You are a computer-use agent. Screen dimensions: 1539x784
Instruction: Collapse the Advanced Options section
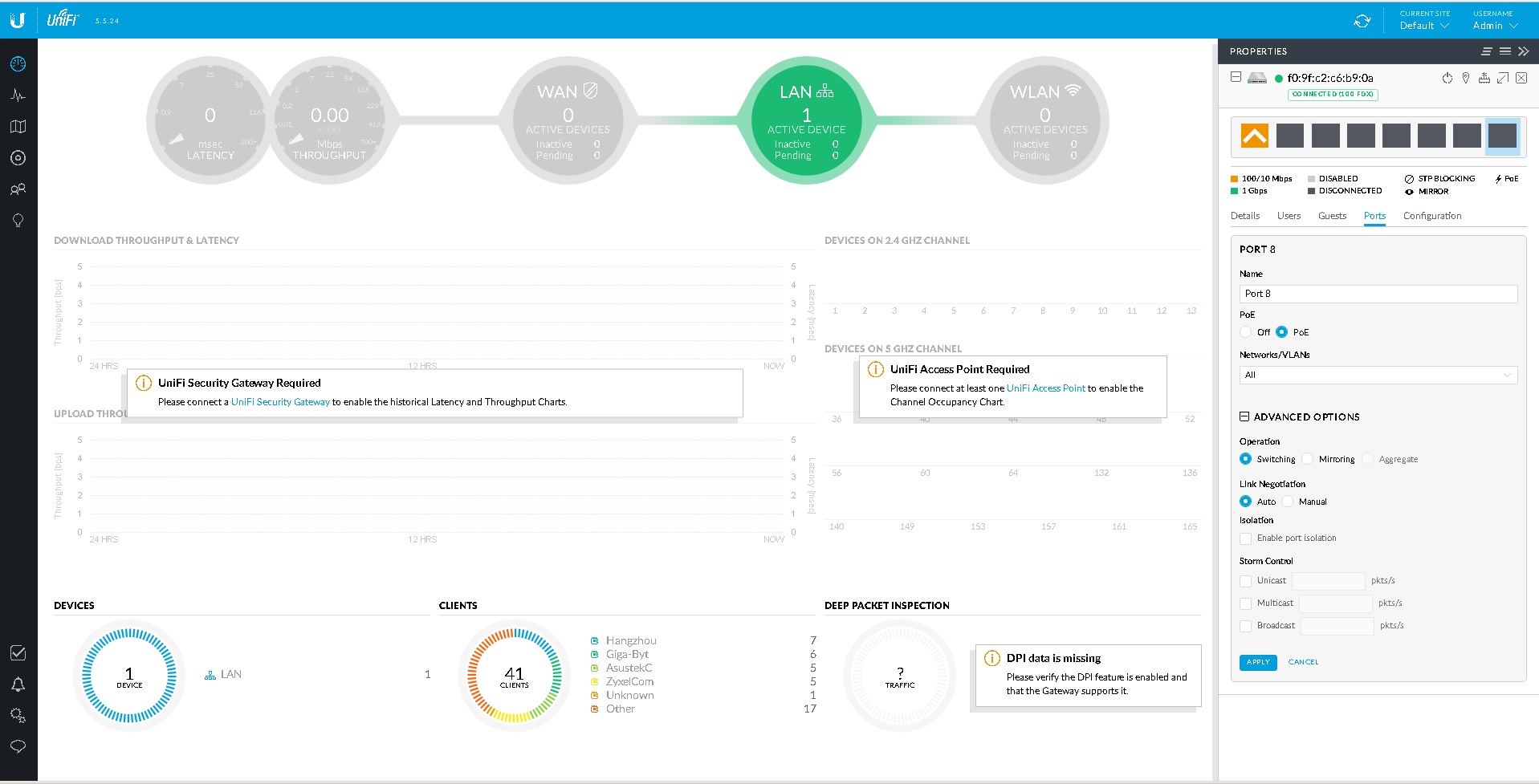point(1244,416)
